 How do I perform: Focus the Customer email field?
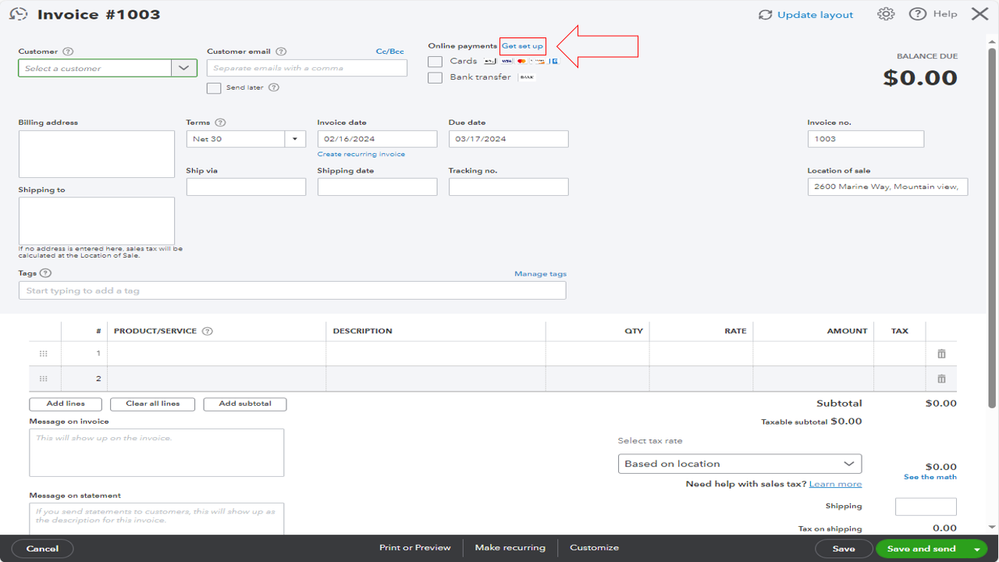point(307,68)
